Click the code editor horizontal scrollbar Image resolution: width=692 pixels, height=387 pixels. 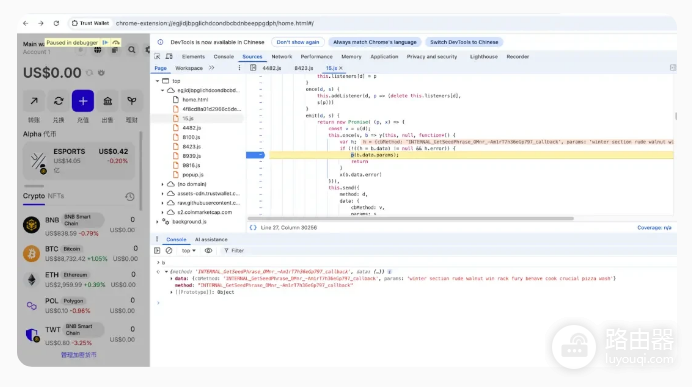[410, 218]
